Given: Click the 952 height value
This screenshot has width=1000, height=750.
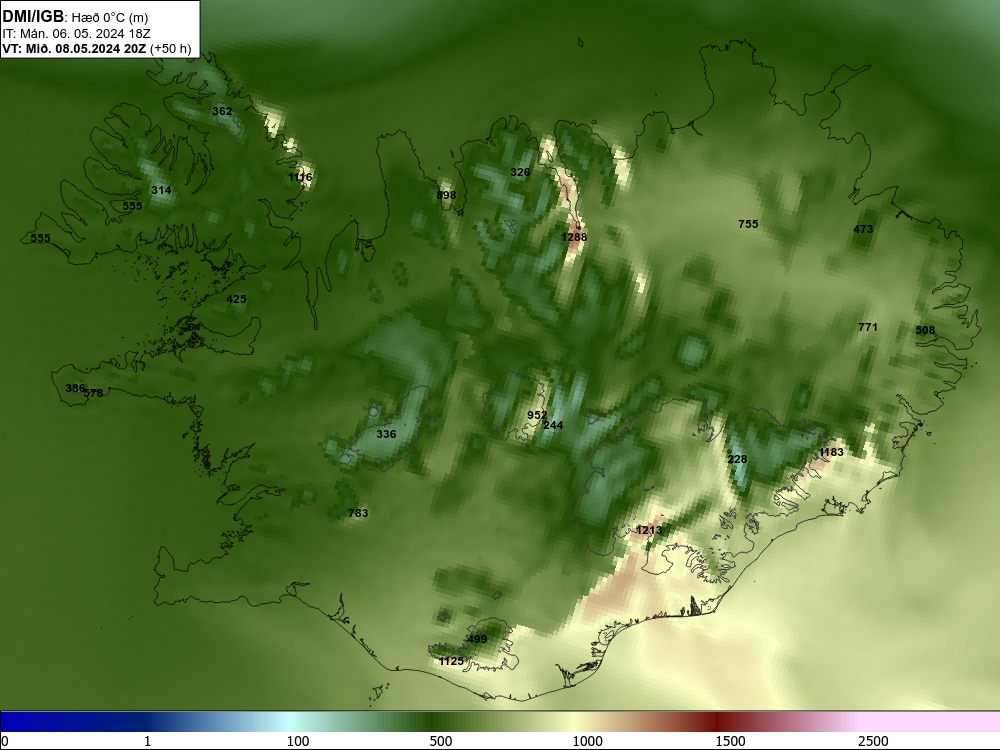Looking at the screenshot, I should (x=537, y=415).
